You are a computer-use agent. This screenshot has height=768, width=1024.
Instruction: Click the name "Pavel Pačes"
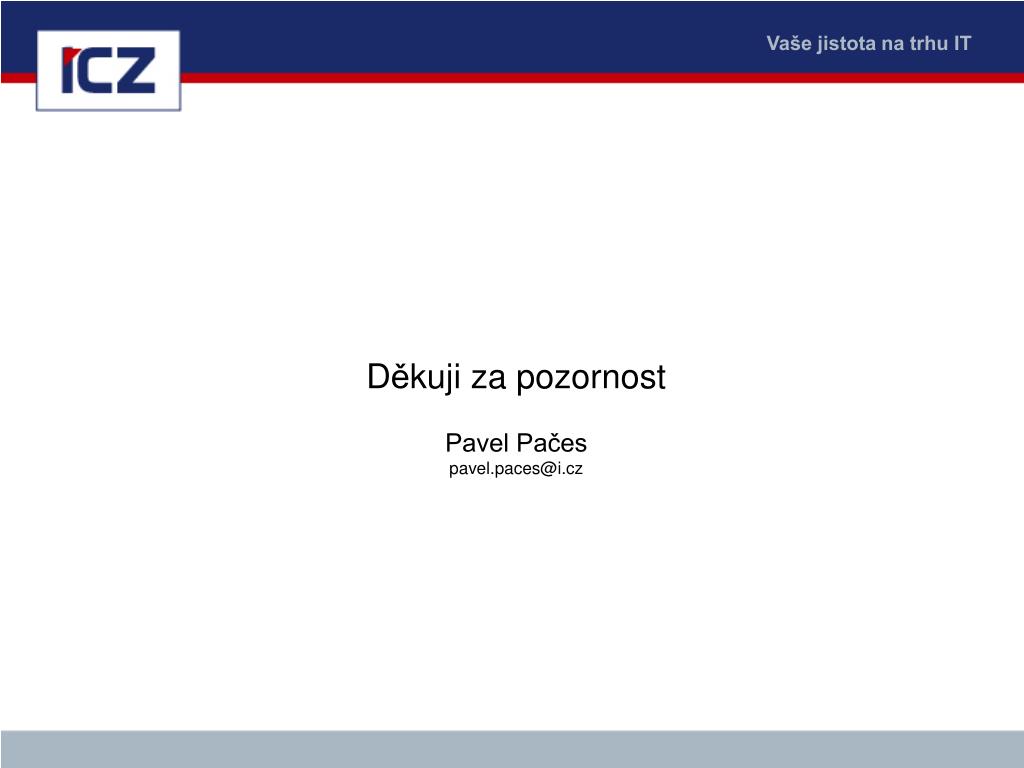516,443
